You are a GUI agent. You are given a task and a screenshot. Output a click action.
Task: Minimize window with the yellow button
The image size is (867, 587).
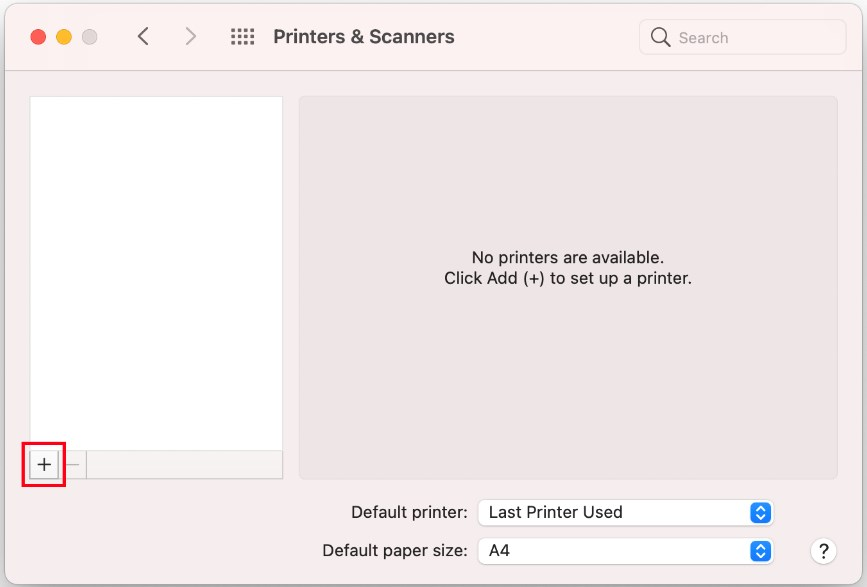(x=64, y=37)
